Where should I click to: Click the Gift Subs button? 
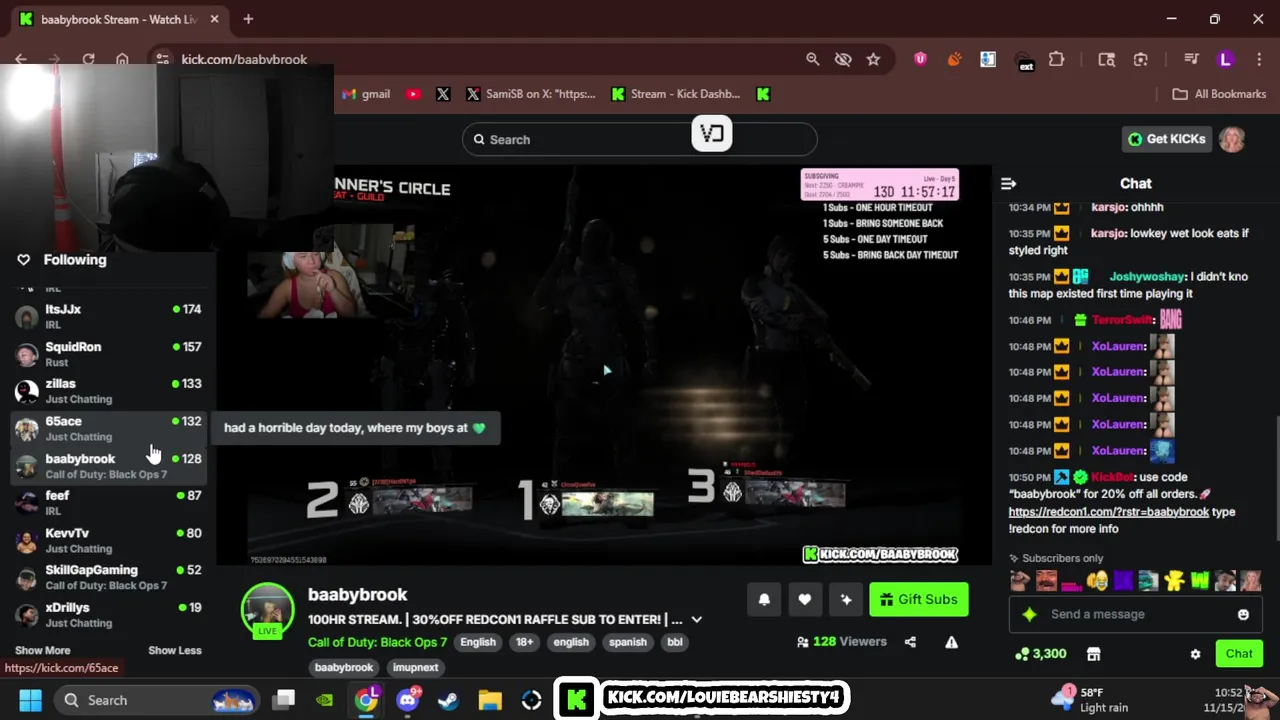pos(919,599)
